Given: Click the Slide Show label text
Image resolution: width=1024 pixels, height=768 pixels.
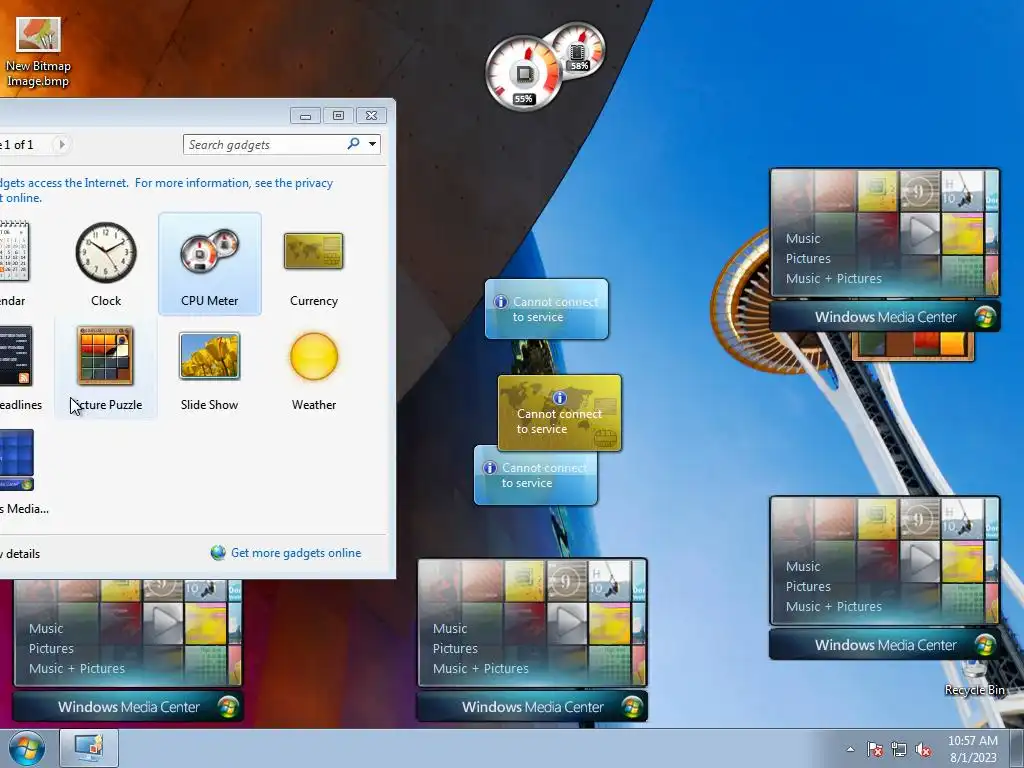Looking at the screenshot, I should coord(210,404).
